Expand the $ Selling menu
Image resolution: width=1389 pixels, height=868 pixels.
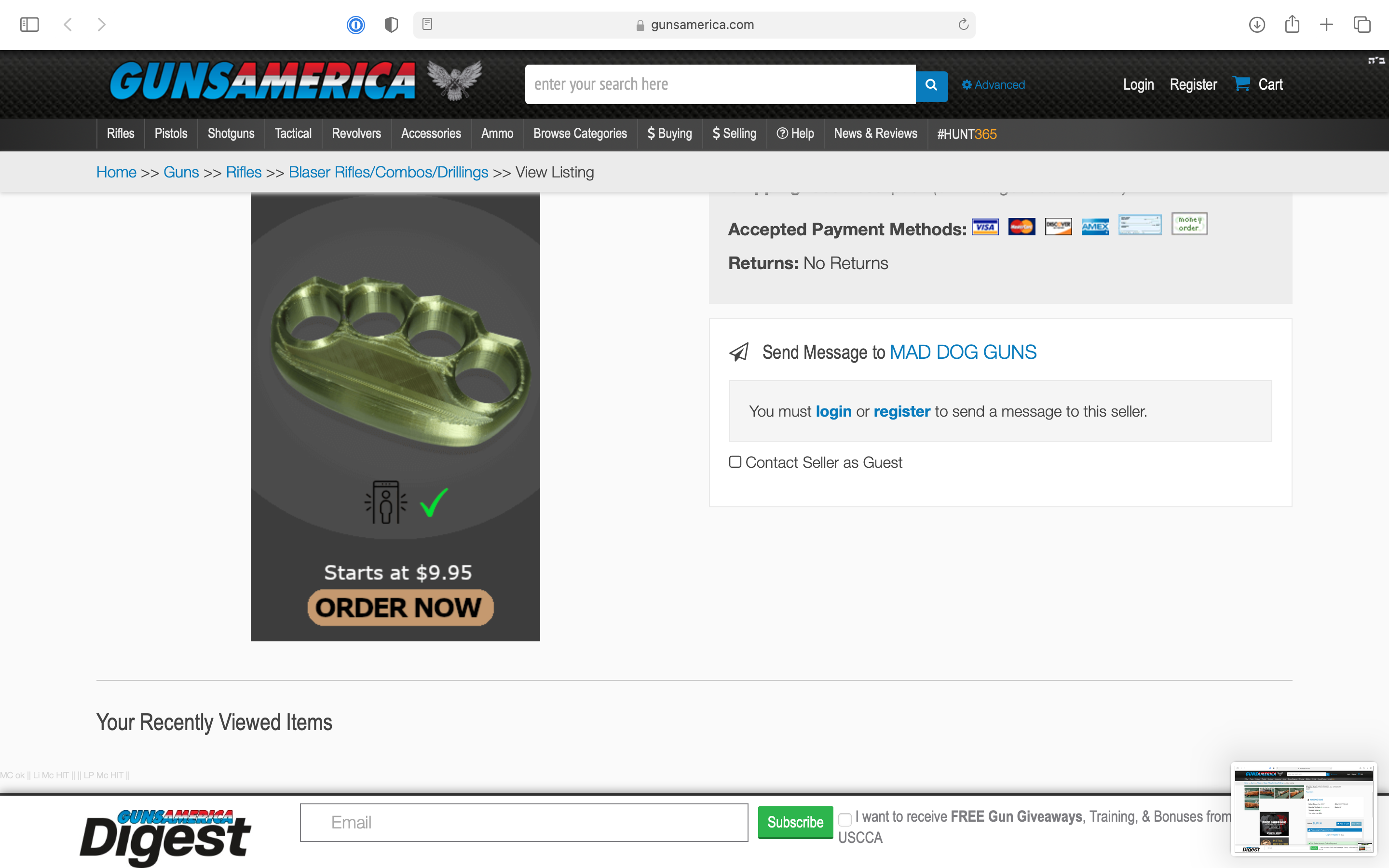pos(734,134)
